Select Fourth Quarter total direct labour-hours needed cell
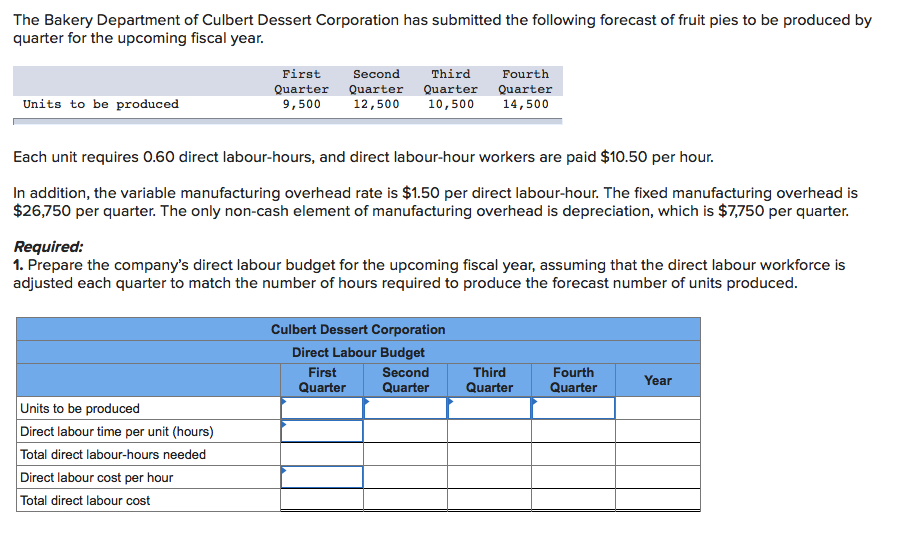The image size is (920, 540). click(x=573, y=454)
